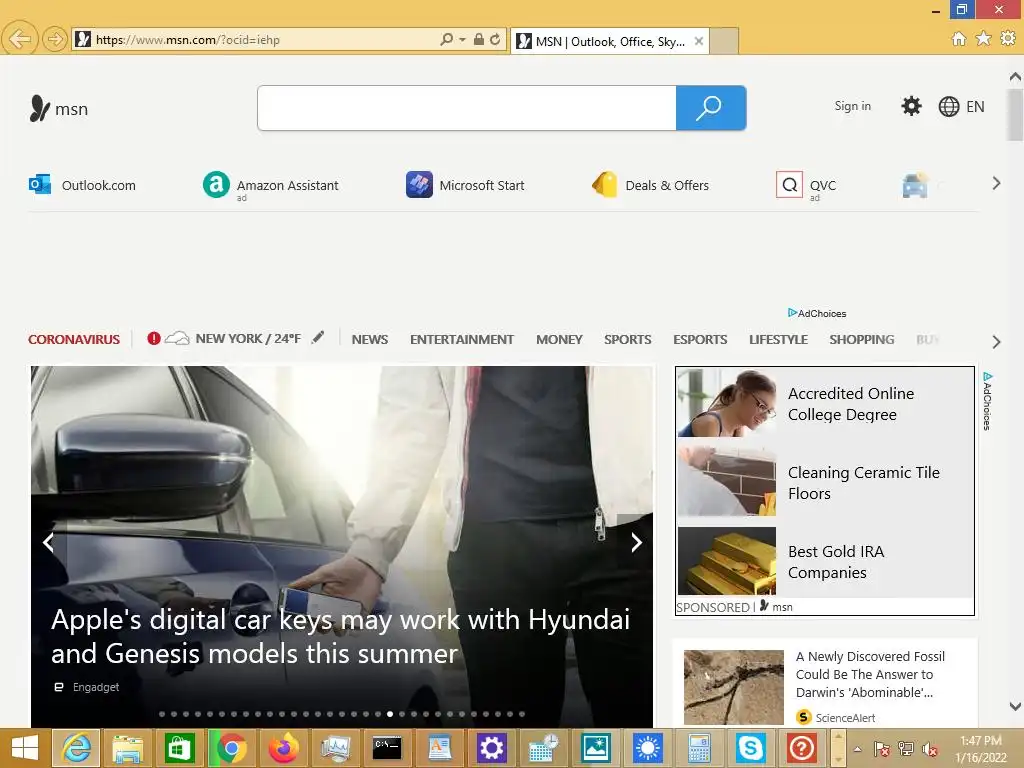Open a new blank tab button
The height and width of the screenshot is (768, 1024).
click(x=724, y=41)
